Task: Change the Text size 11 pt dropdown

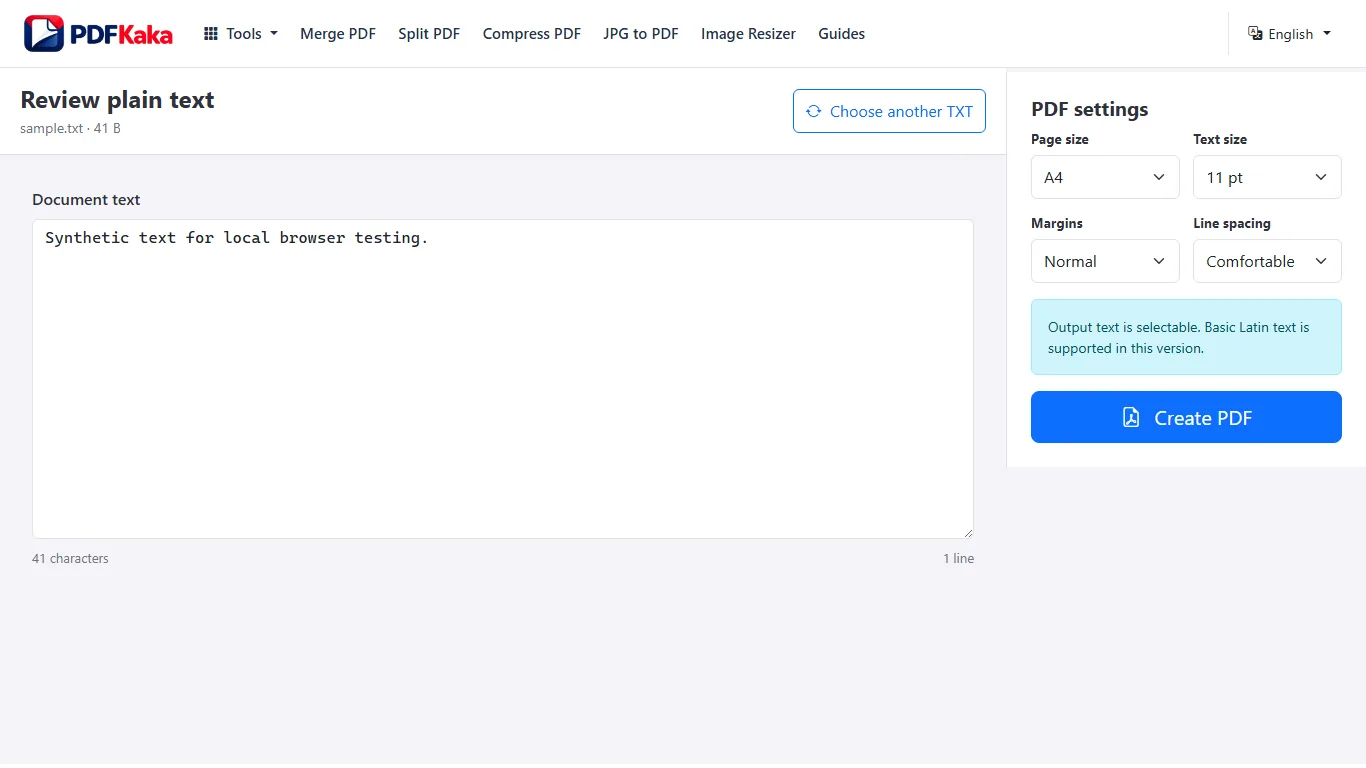Action: click(x=1267, y=177)
